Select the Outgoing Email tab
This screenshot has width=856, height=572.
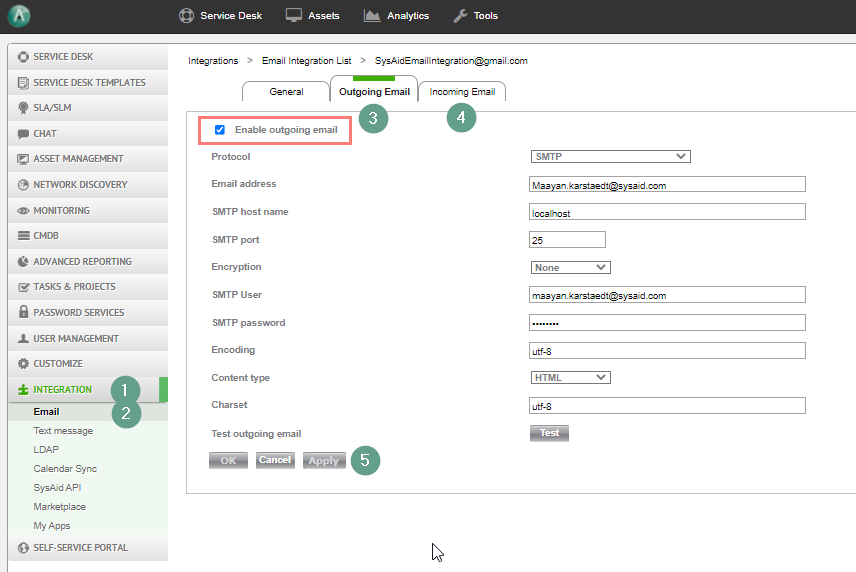374,91
